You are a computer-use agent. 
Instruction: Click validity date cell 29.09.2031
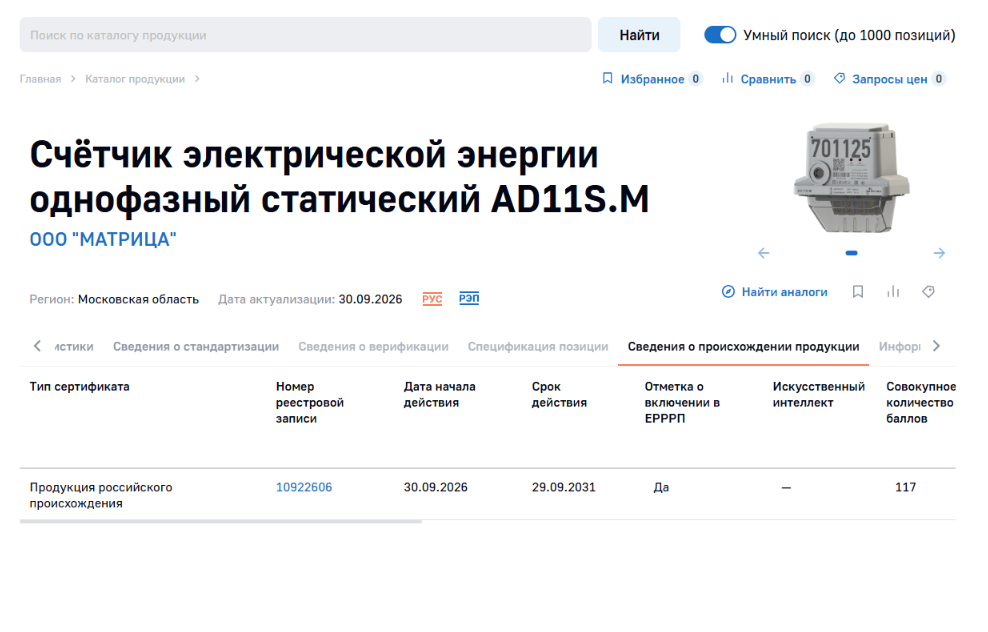pos(563,487)
